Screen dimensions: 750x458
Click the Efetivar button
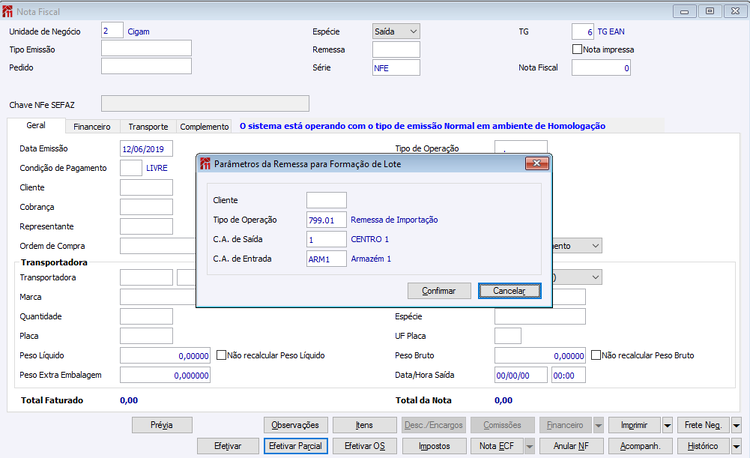[228, 446]
